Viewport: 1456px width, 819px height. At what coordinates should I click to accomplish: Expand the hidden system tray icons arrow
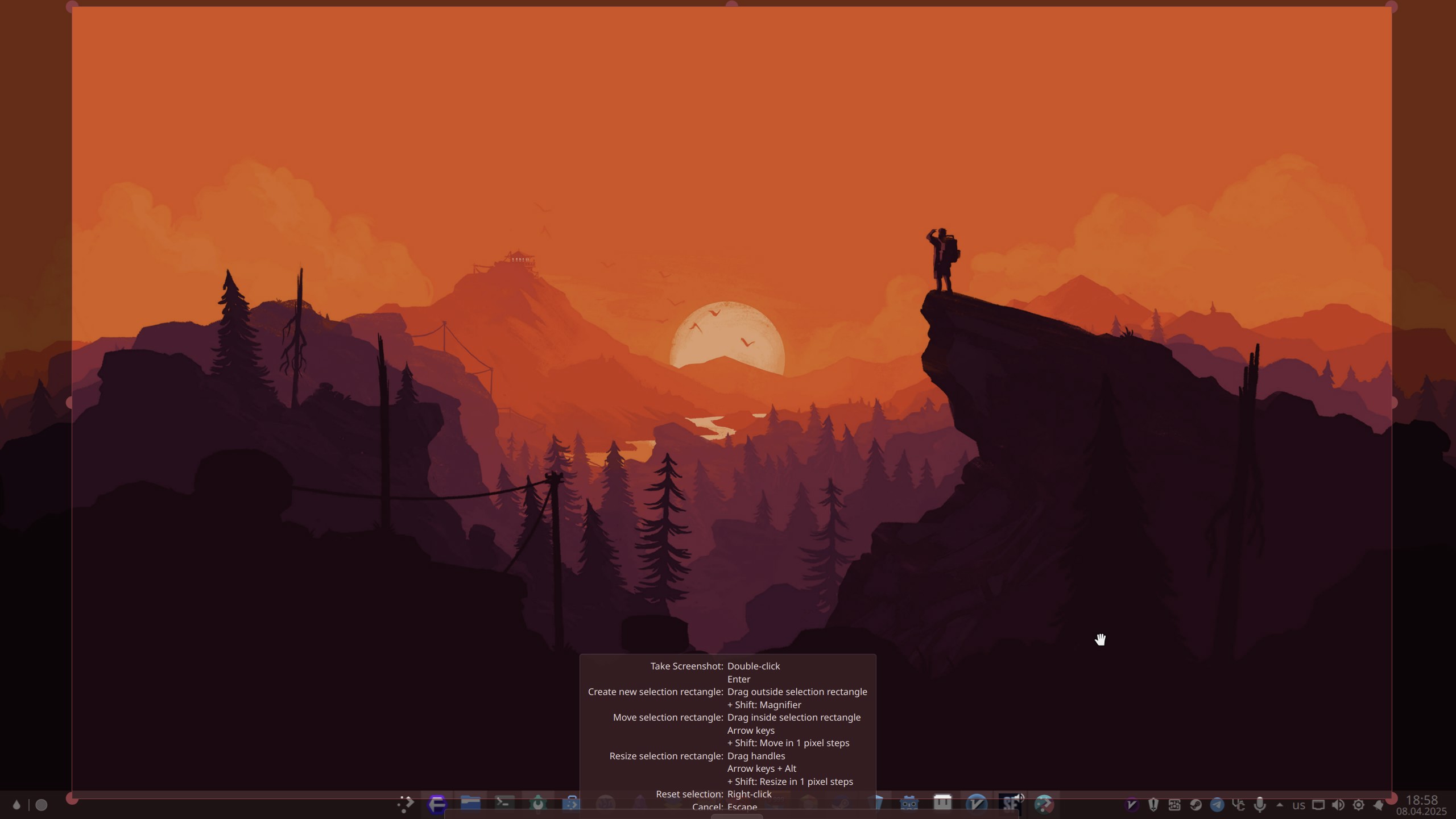[1280, 805]
